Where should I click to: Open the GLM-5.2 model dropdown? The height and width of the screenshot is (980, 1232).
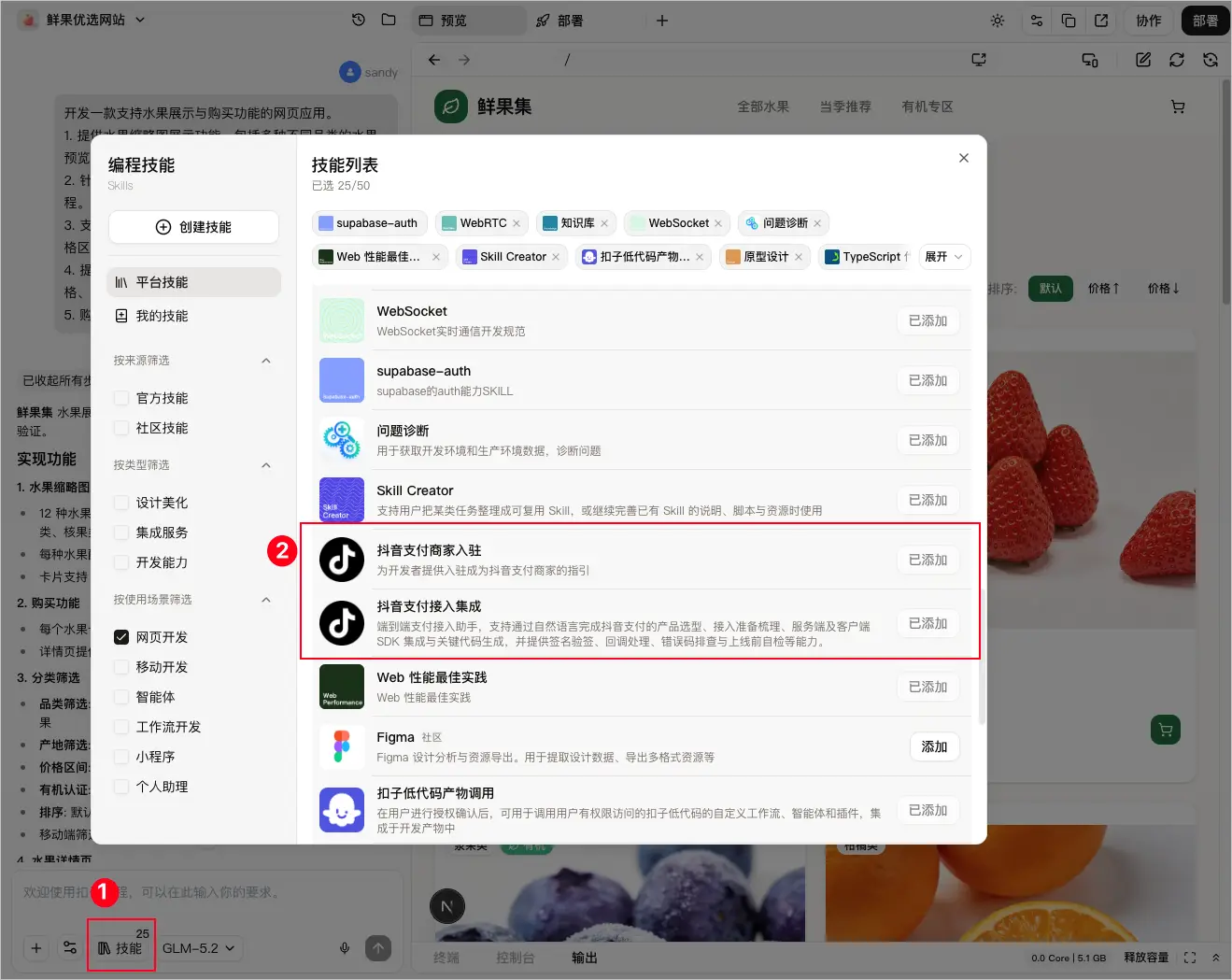[198, 948]
